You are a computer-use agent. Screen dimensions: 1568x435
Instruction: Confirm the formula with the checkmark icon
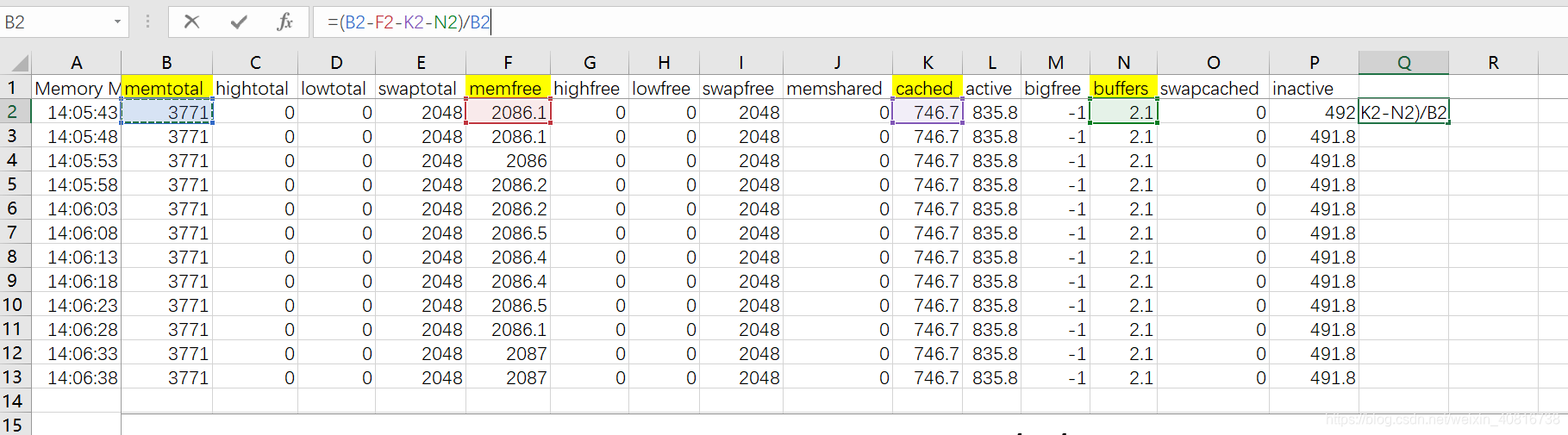pos(239,22)
